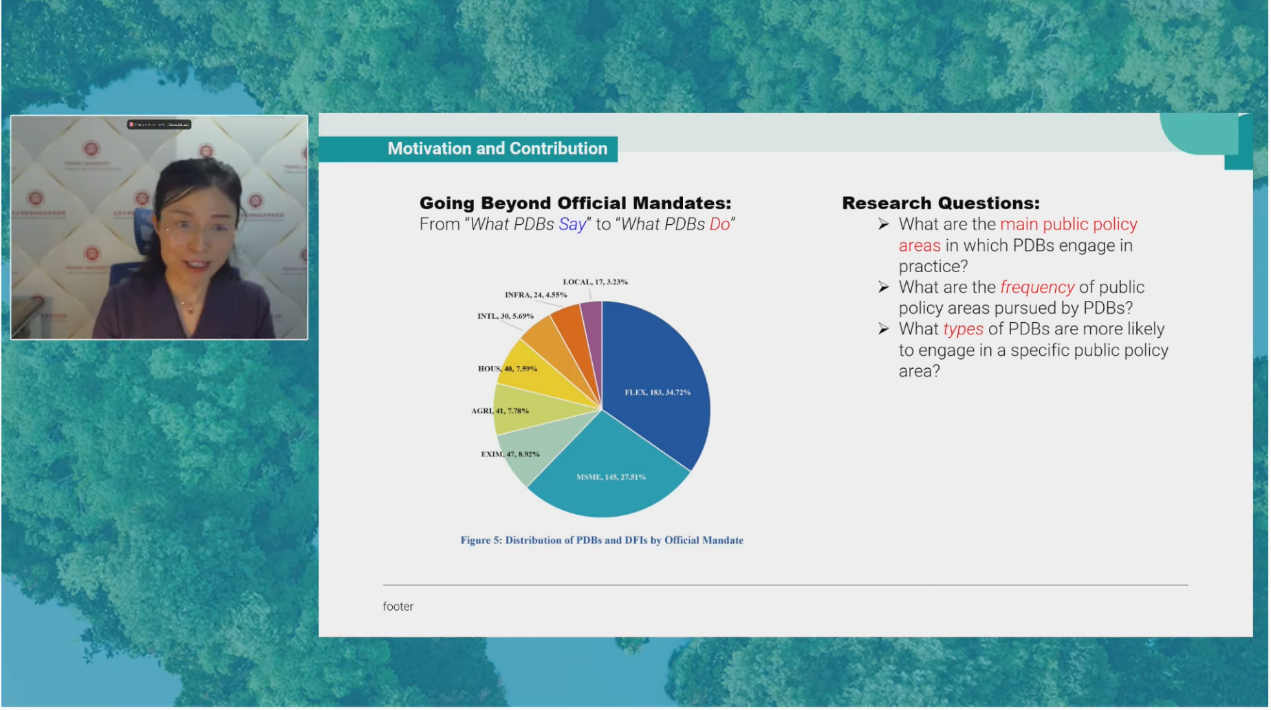Click the 'footer' text on the slide
The height and width of the screenshot is (710, 1271).
398,606
